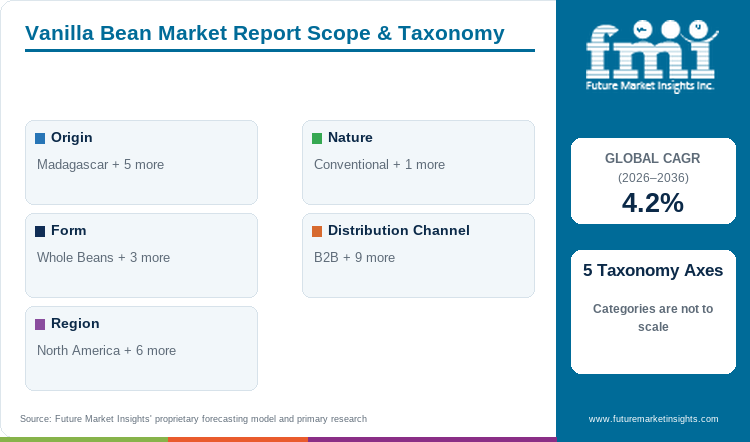Viewport: 750px width, 442px height.
Task: Open the www.futuremarketinsights.com link
Action: [x=653, y=419]
